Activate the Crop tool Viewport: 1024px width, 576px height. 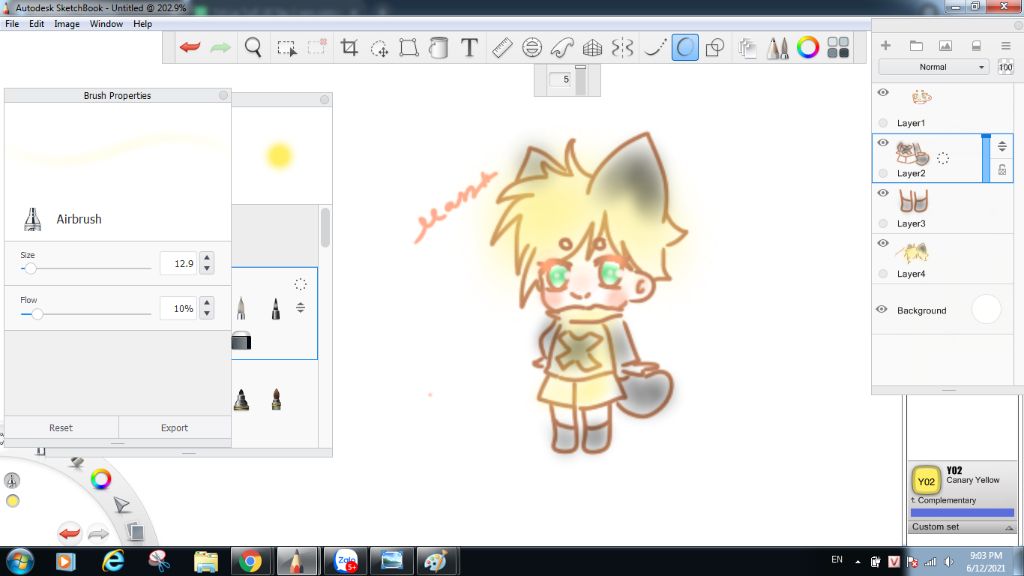pos(349,47)
